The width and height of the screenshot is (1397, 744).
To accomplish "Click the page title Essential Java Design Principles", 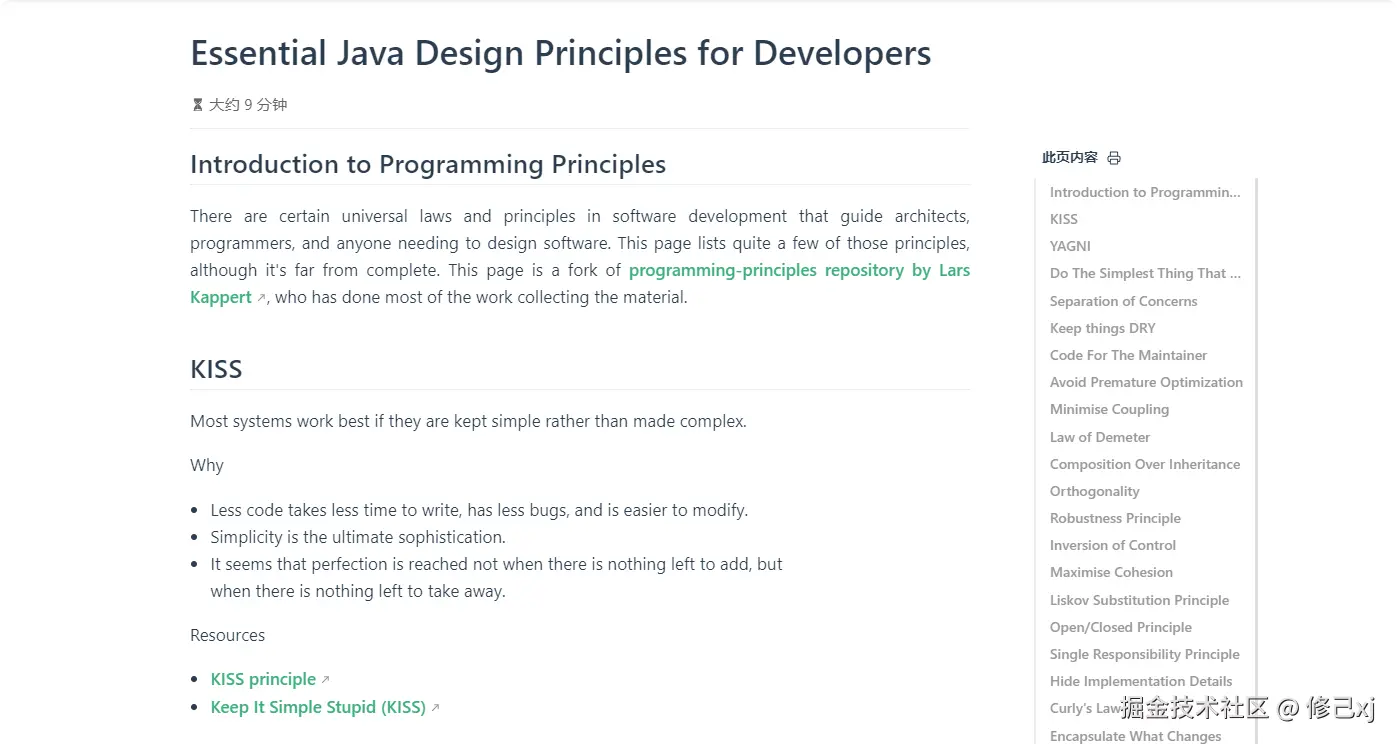I will (561, 53).
